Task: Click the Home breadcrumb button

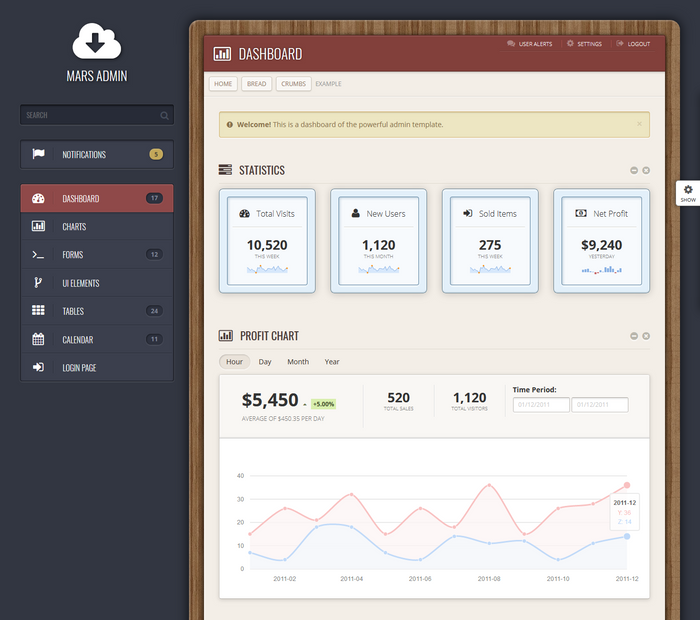Action: coord(223,83)
